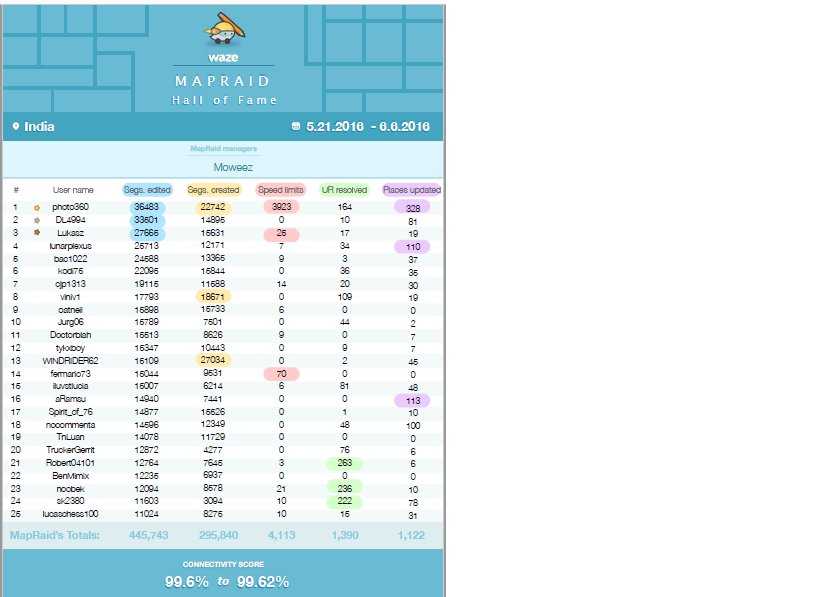This screenshot has width=819, height=597.
Task: Click the Places updated column header
Action: 412,189
